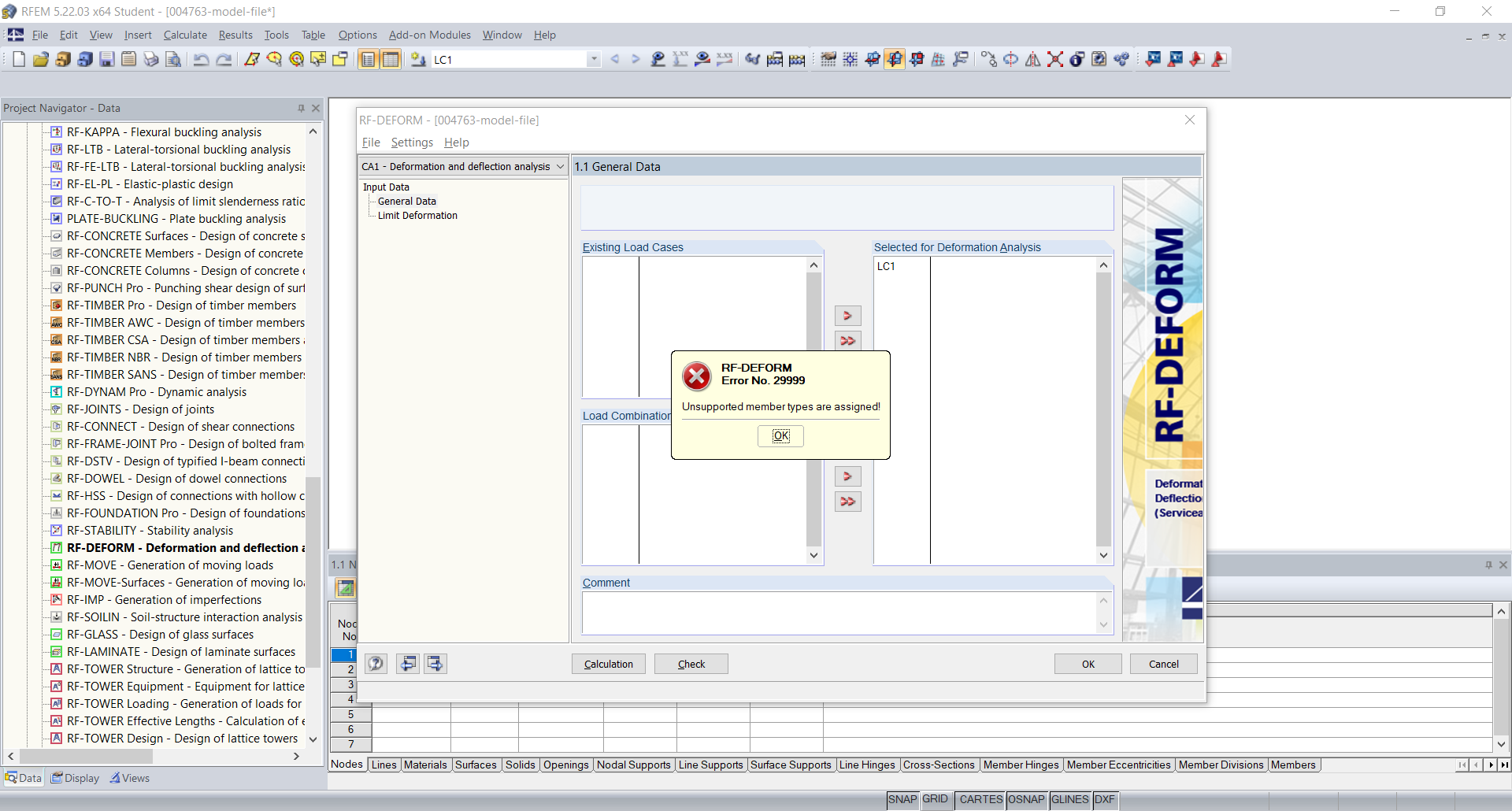Viewport: 1512px width, 811px height.
Task: Go to the next load case arrow
Action: click(636, 59)
